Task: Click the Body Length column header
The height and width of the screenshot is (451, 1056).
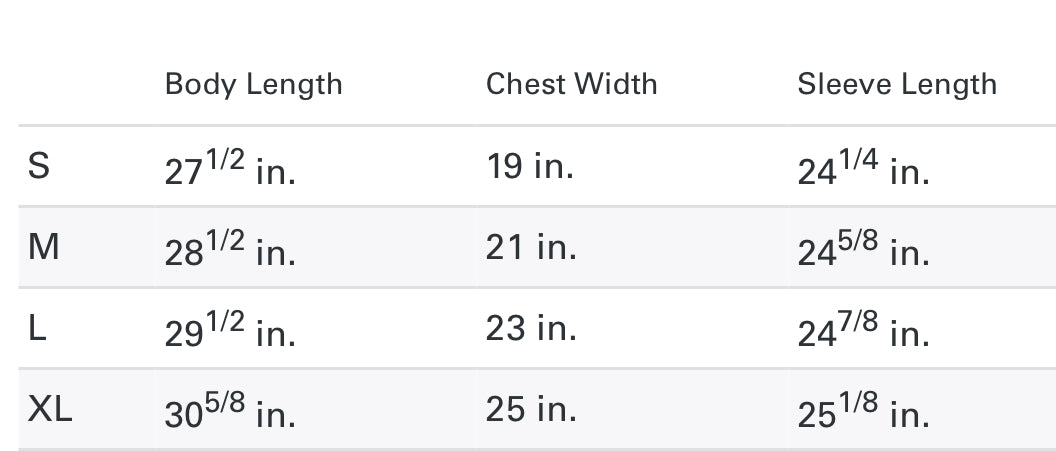Action: point(253,84)
